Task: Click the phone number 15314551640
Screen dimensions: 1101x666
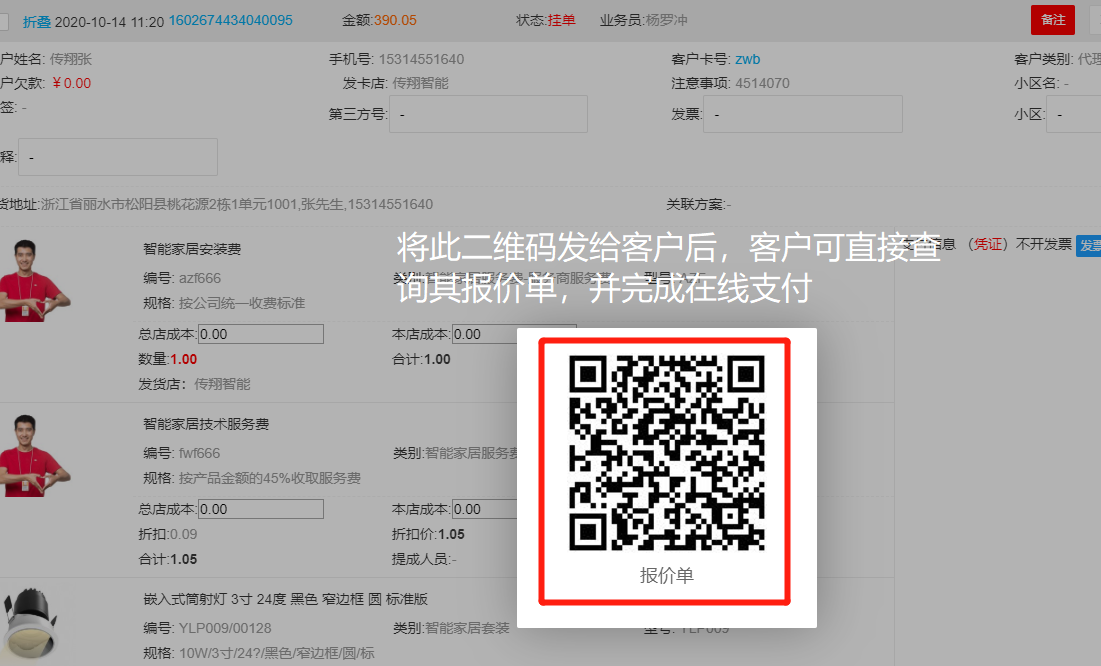Action: tap(421, 59)
